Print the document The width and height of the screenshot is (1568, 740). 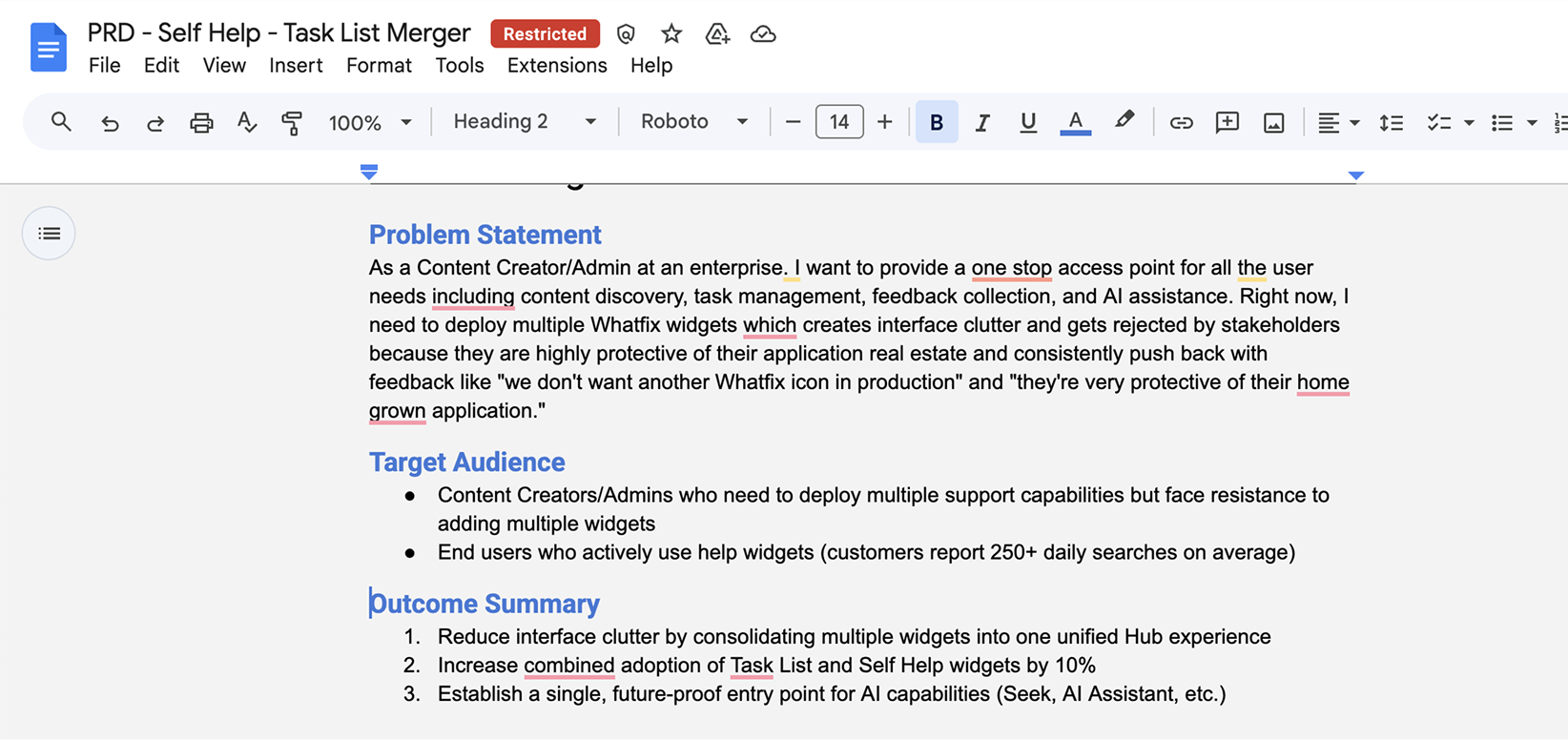click(201, 122)
